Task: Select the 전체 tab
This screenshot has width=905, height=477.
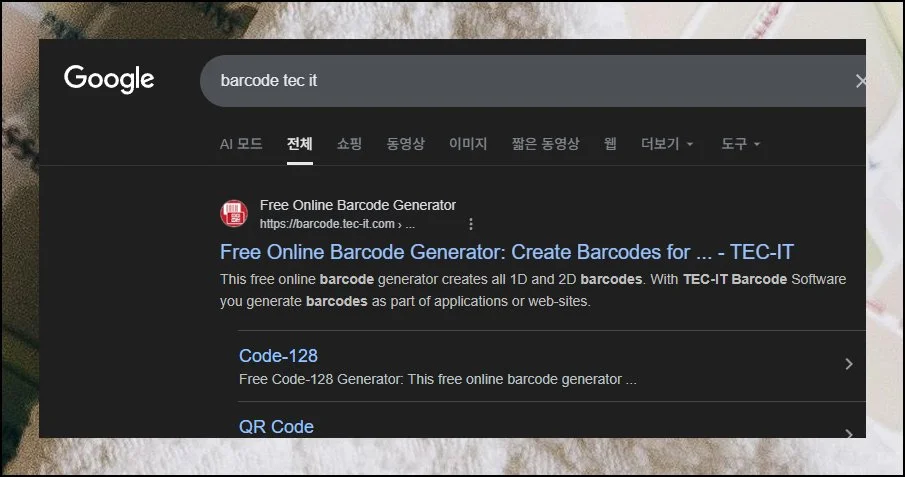Action: [300, 144]
